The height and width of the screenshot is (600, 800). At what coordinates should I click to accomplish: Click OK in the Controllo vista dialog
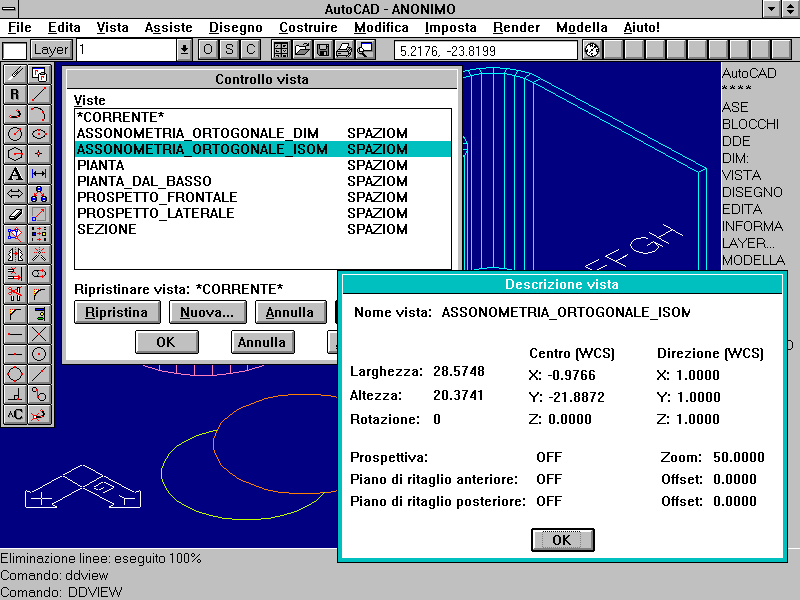pos(166,342)
